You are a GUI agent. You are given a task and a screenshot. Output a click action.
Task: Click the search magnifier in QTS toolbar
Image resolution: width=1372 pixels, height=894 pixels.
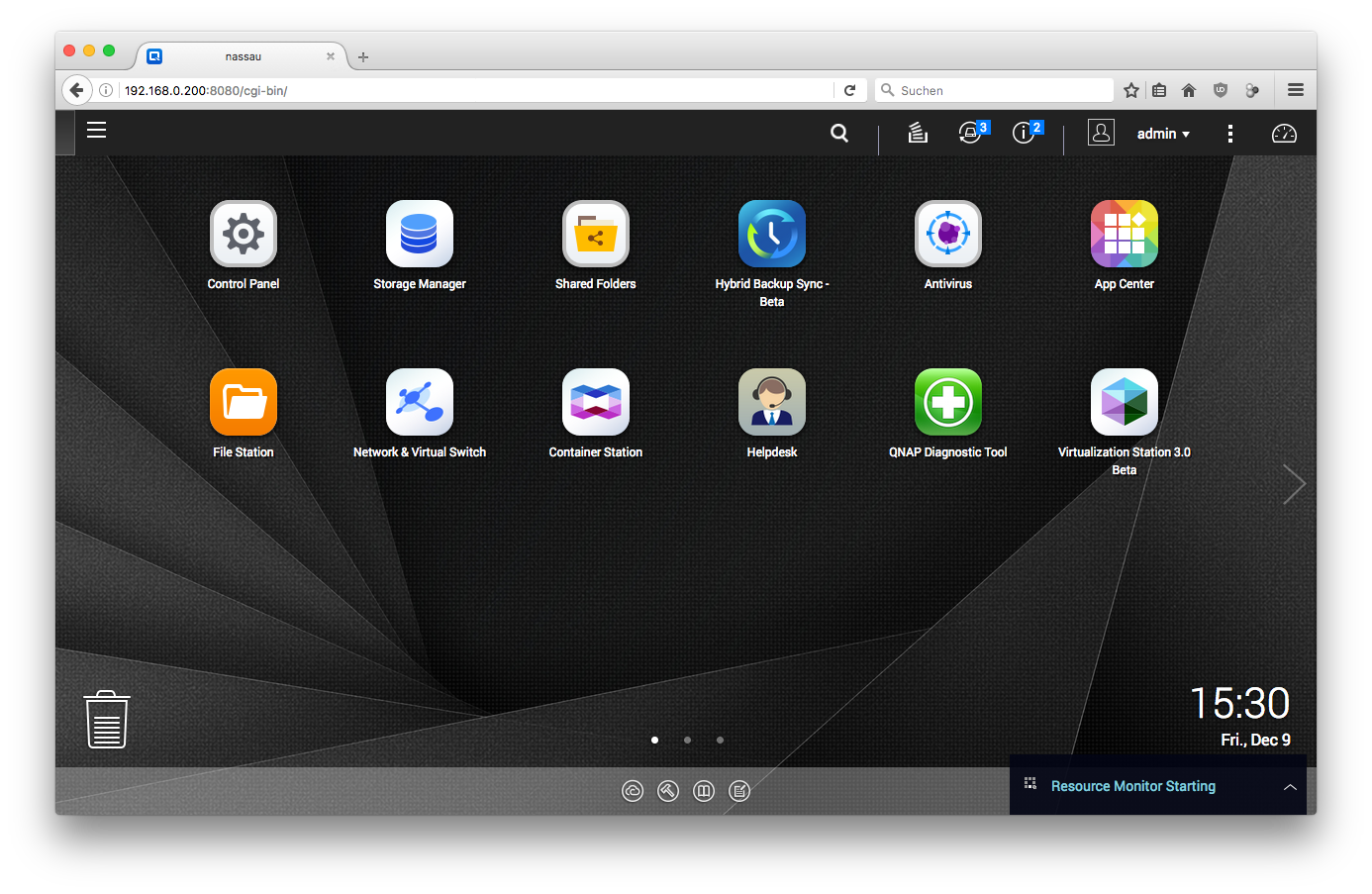[x=839, y=134]
